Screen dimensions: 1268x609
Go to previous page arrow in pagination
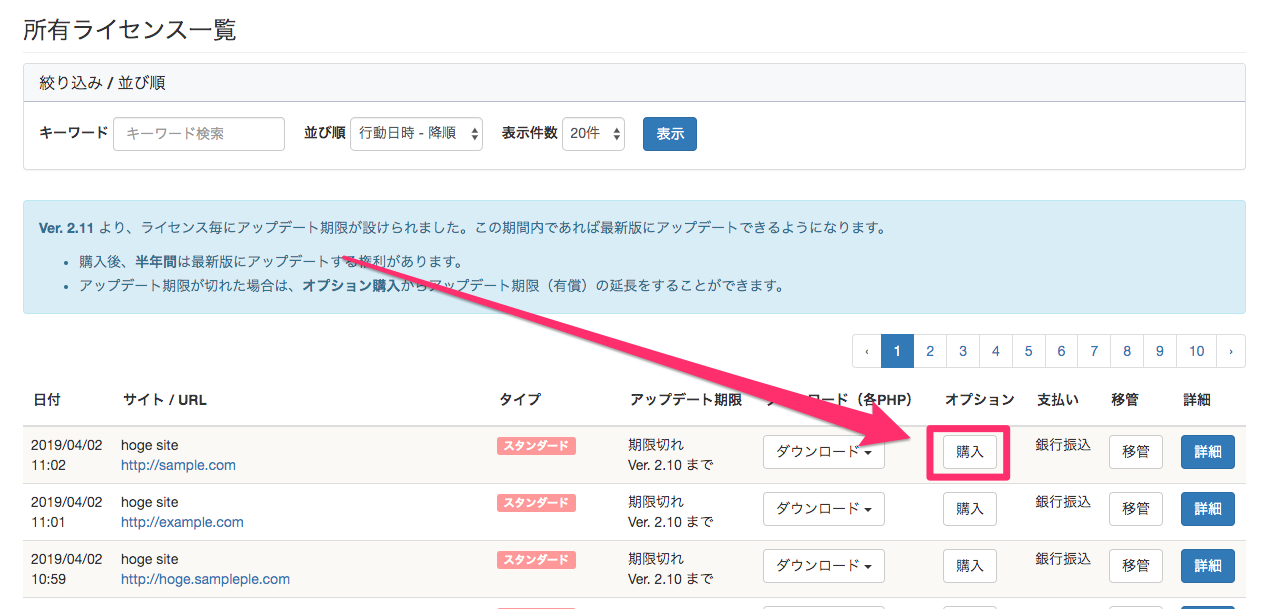pos(866,351)
